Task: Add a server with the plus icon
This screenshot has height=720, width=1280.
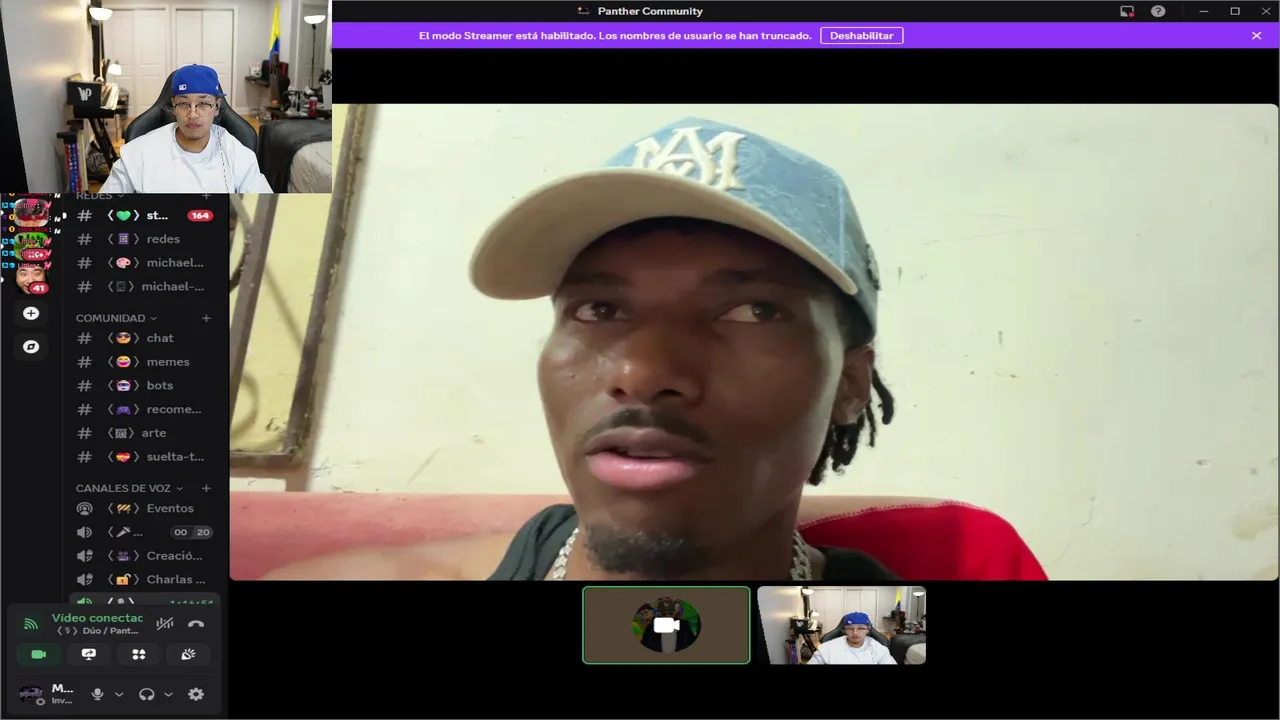Action: coord(31,313)
